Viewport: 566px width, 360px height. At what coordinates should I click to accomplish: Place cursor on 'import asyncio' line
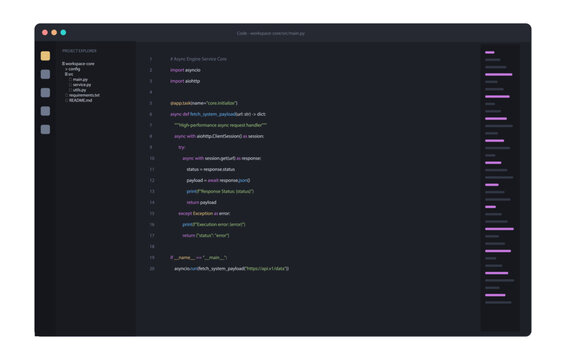(185, 70)
